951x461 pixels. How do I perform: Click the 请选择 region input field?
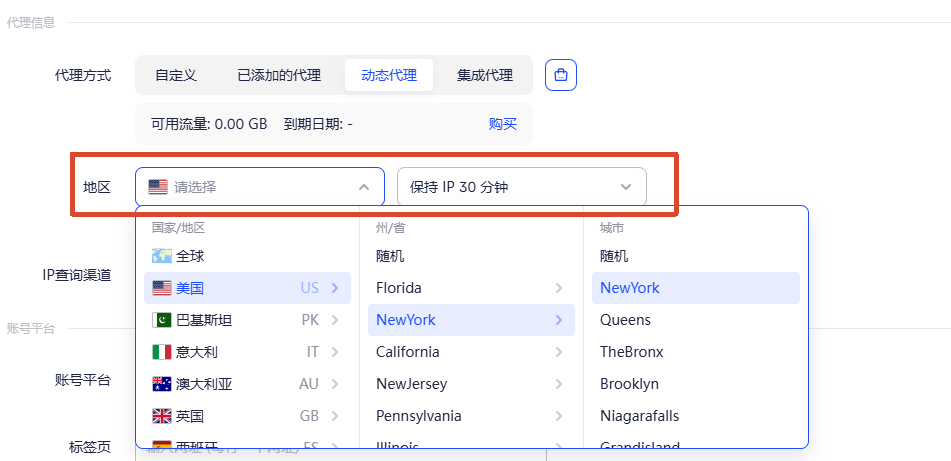click(260, 187)
